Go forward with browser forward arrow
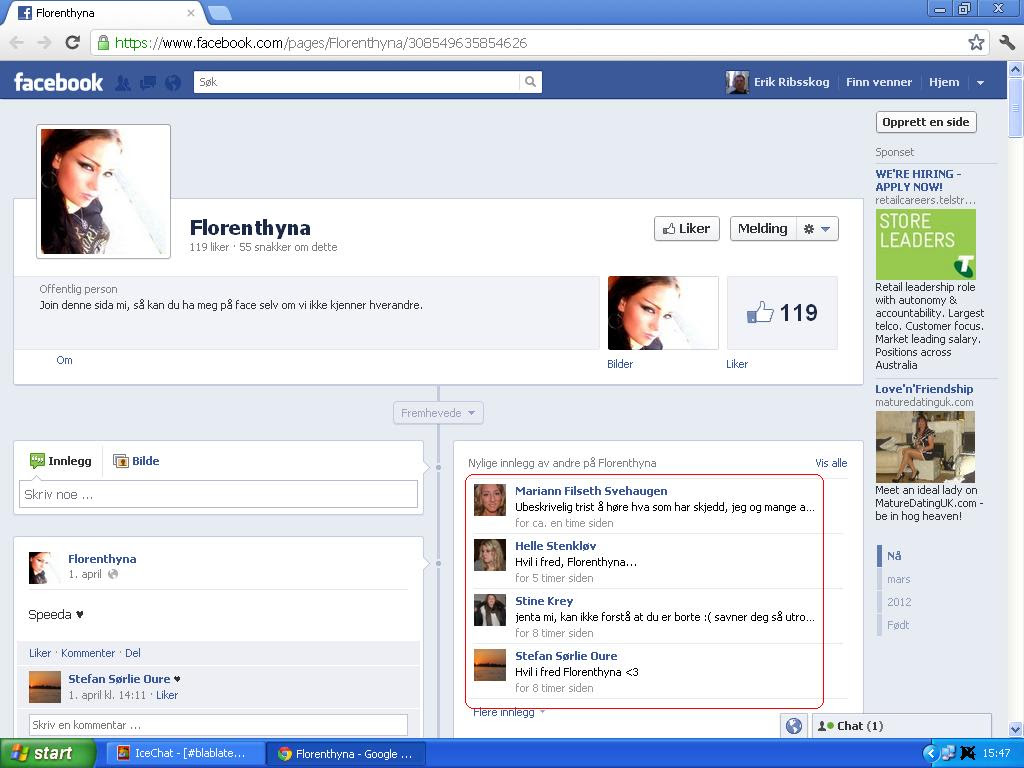The width and height of the screenshot is (1024, 768). click(44, 43)
